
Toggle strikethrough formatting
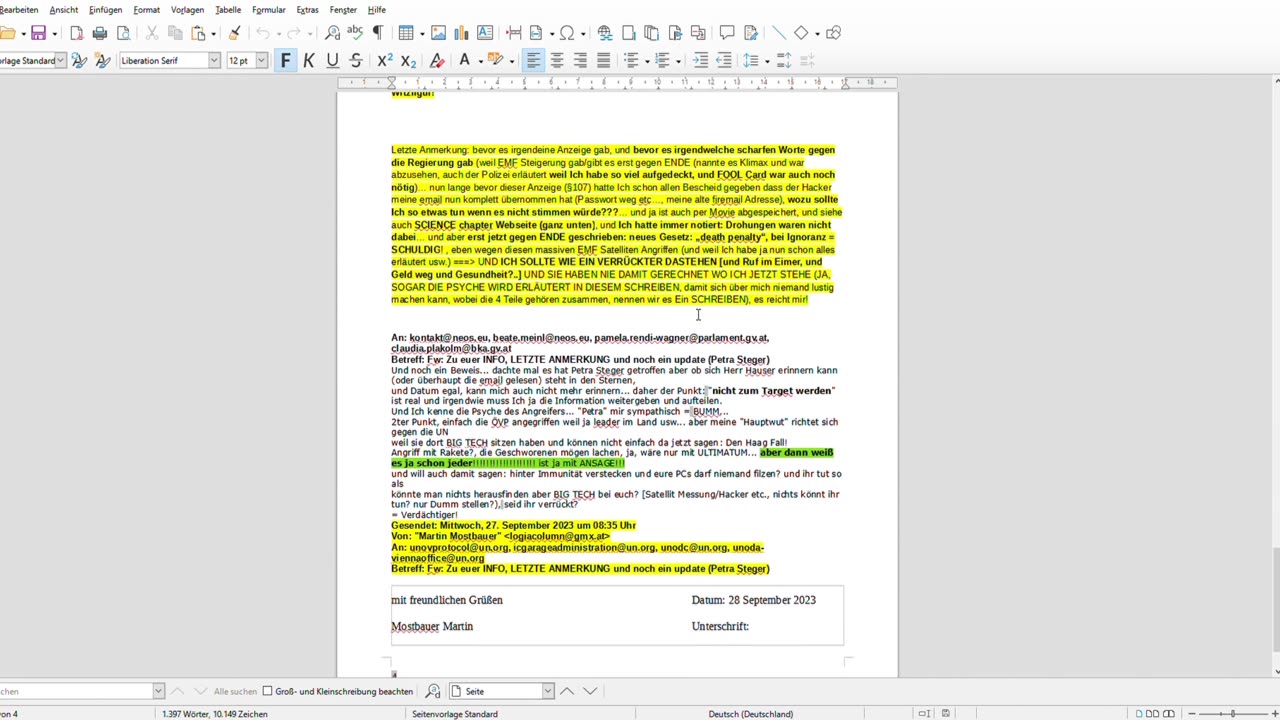[x=355, y=61]
